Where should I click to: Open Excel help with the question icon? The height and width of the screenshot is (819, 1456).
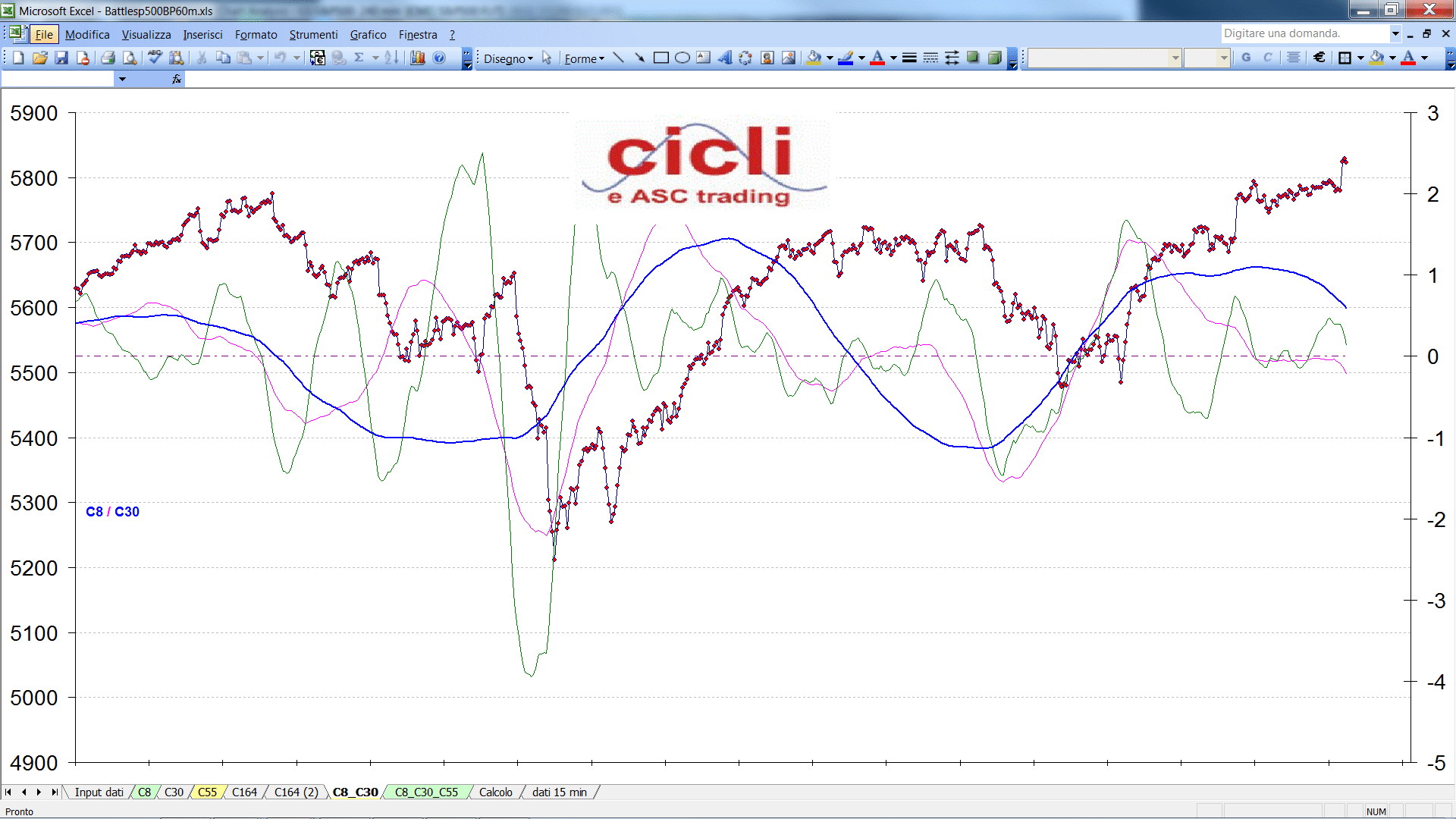pyautogui.click(x=439, y=58)
